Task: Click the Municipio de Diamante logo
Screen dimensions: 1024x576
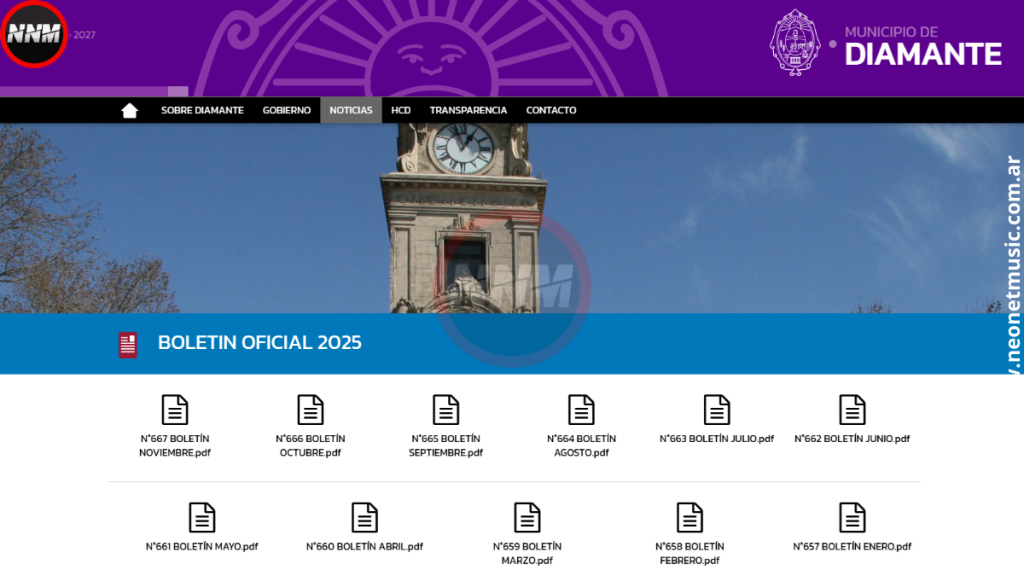Action: 886,45
